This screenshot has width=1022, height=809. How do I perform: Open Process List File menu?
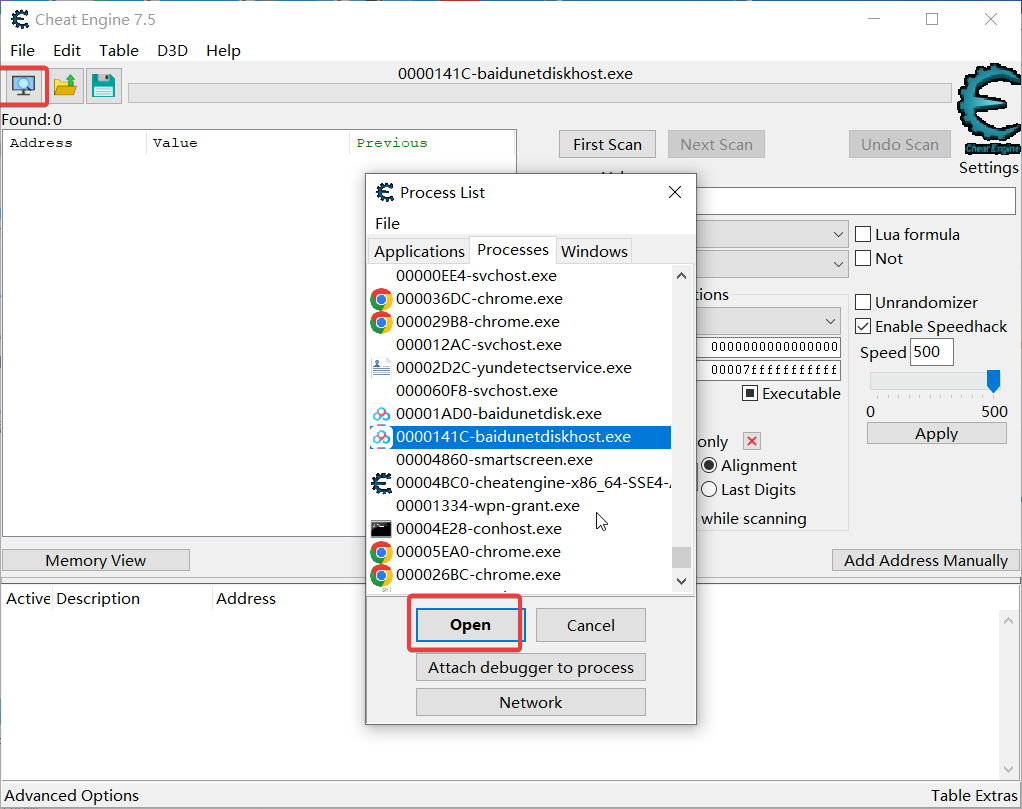[x=387, y=224]
